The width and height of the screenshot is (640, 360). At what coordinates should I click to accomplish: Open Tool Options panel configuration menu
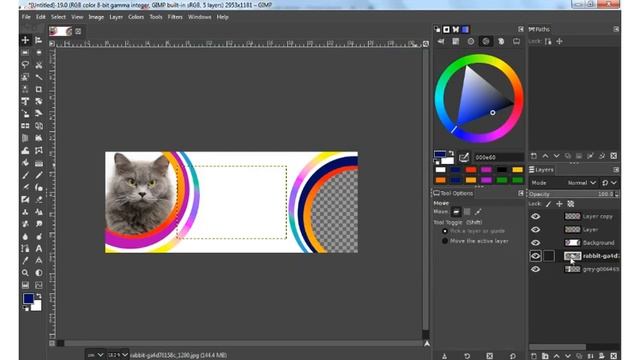521,193
